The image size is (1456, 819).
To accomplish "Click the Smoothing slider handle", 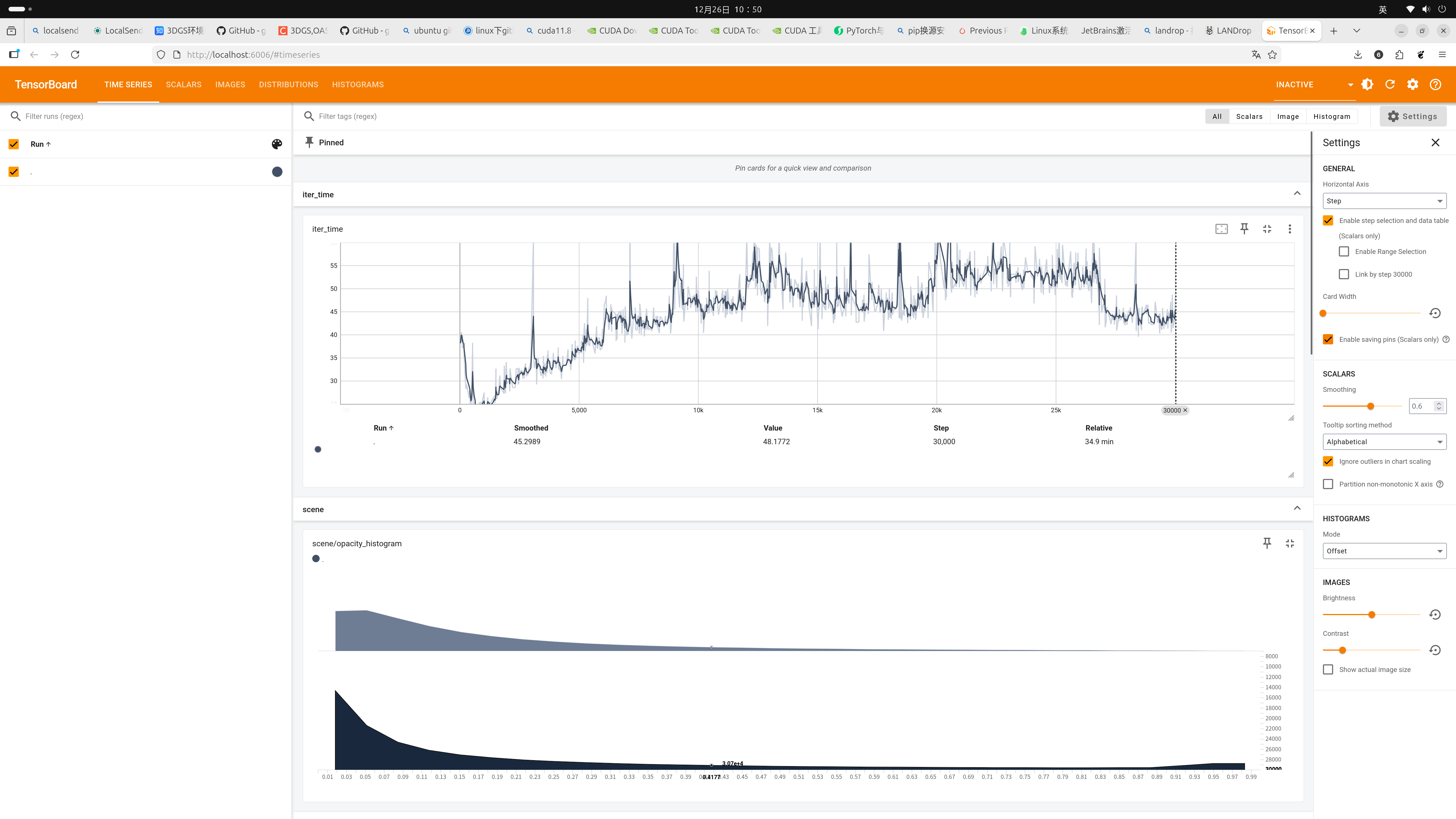I will 1371,406.
